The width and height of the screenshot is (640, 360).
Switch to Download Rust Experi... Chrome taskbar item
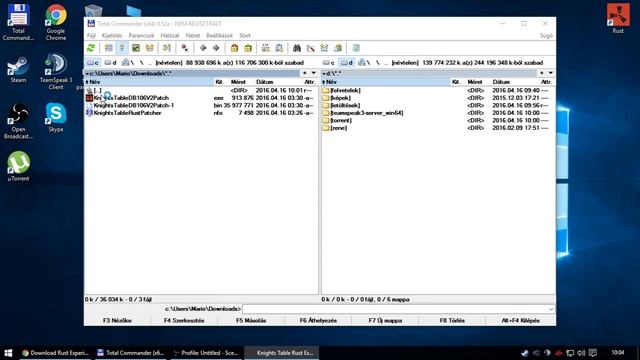coord(55,353)
